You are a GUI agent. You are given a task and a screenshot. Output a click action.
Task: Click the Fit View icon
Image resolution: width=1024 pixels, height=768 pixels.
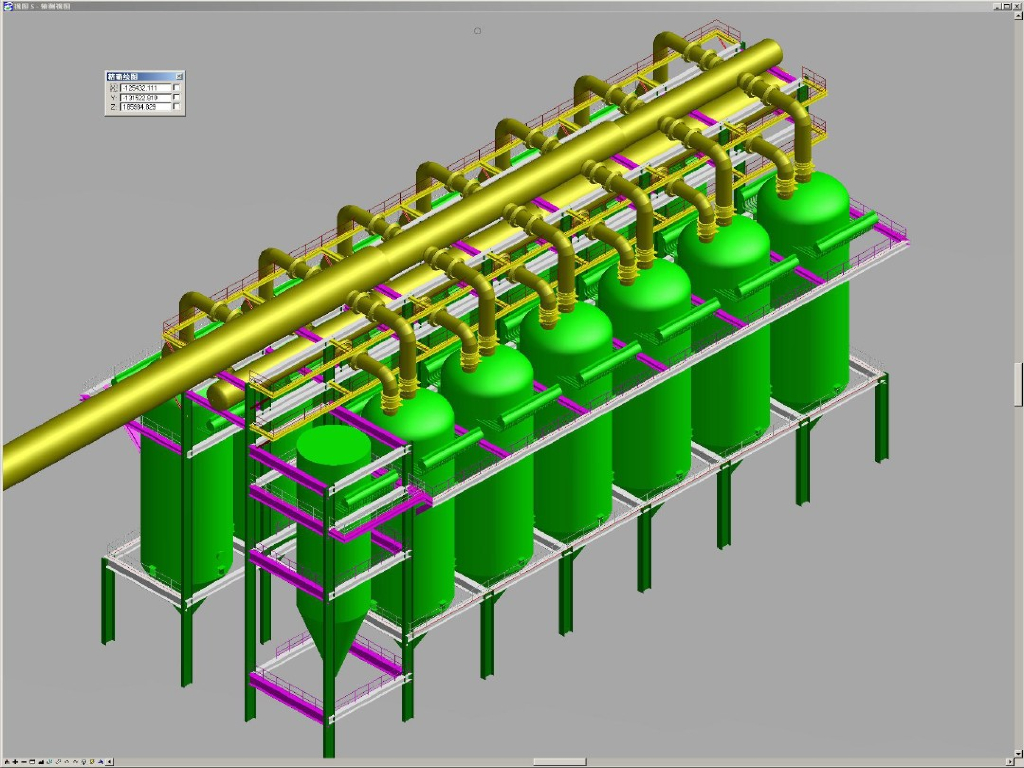(41, 761)
